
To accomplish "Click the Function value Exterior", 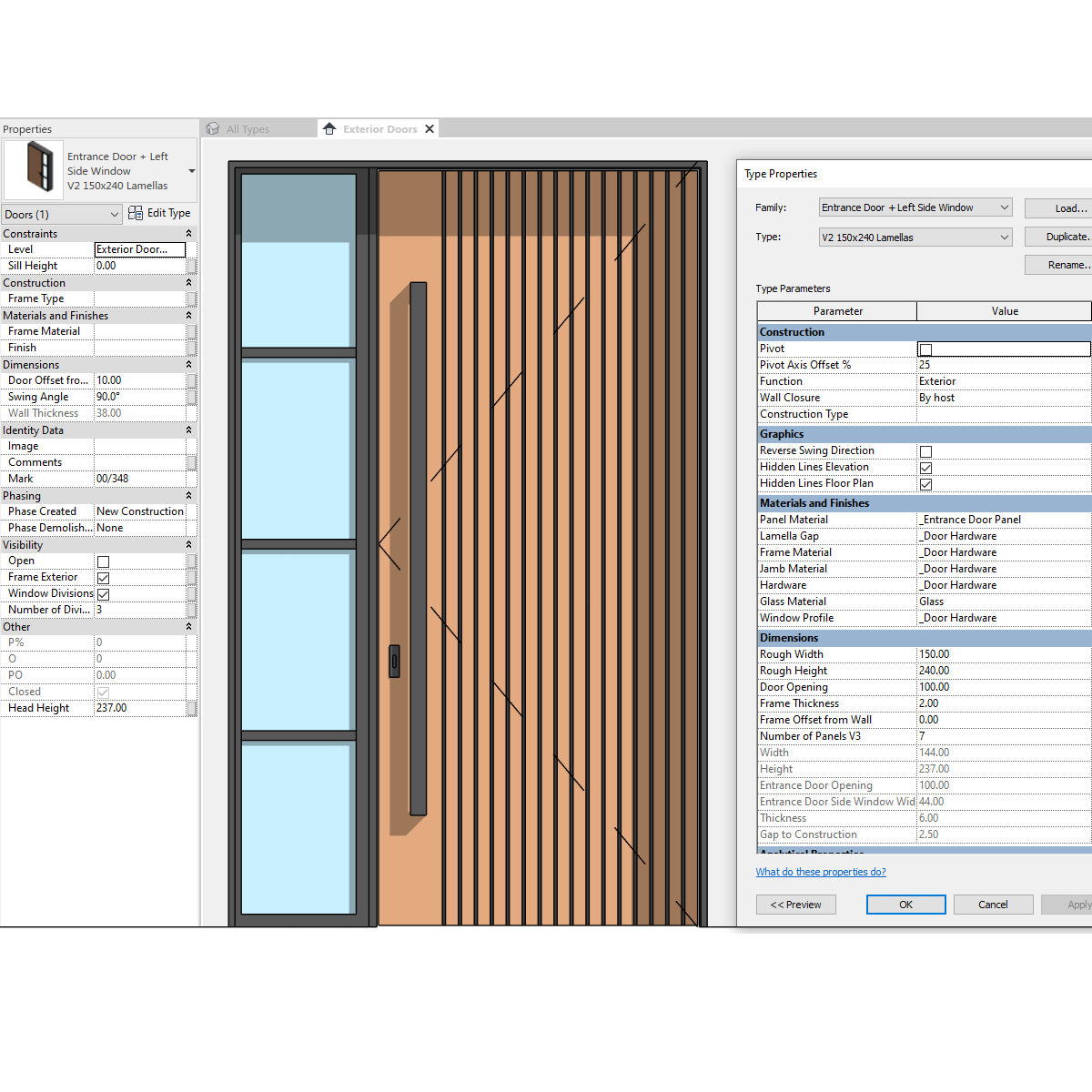I will click(x=1004, y=381).
